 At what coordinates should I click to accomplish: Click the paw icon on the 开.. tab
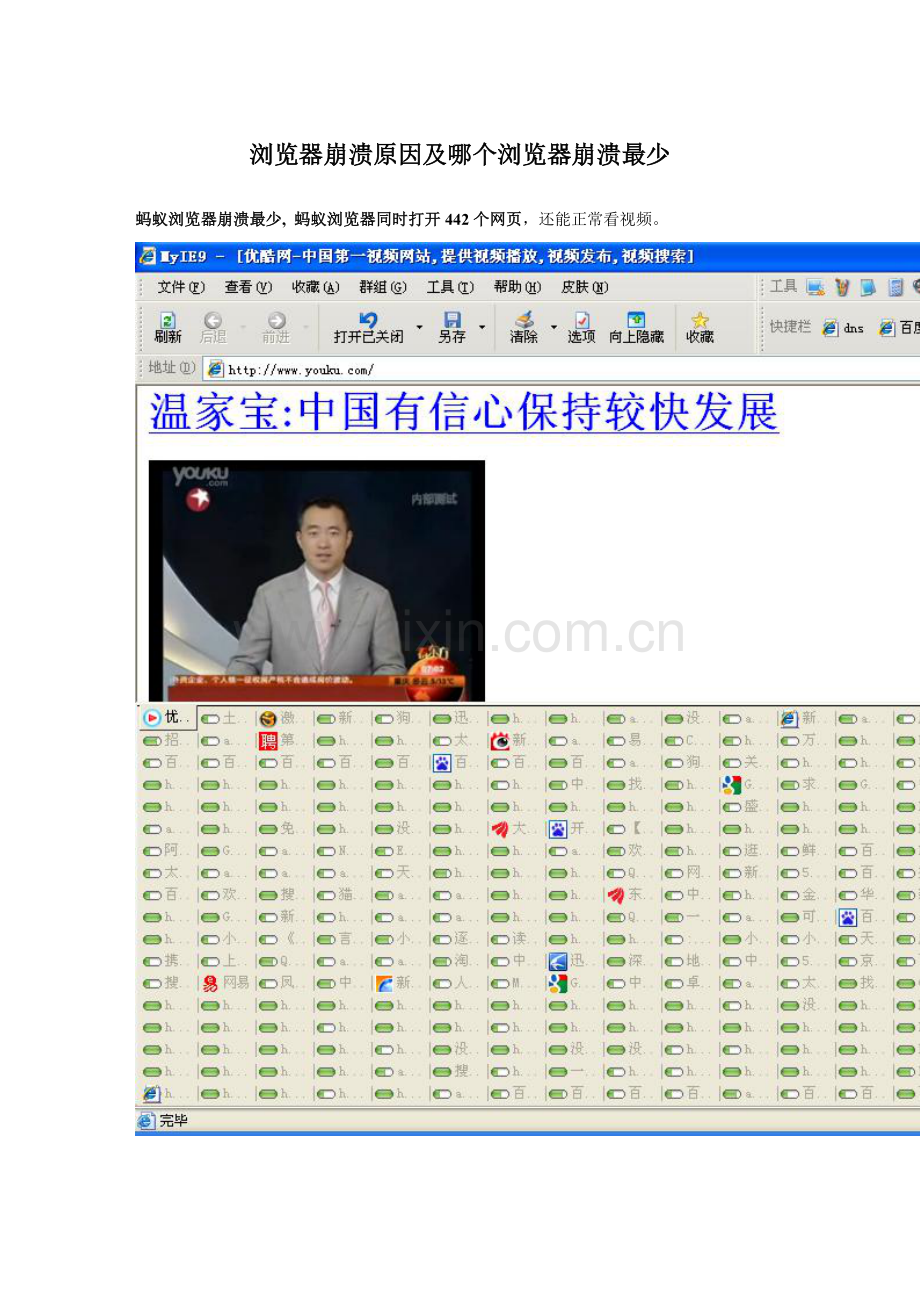click(x=557, y=829)
